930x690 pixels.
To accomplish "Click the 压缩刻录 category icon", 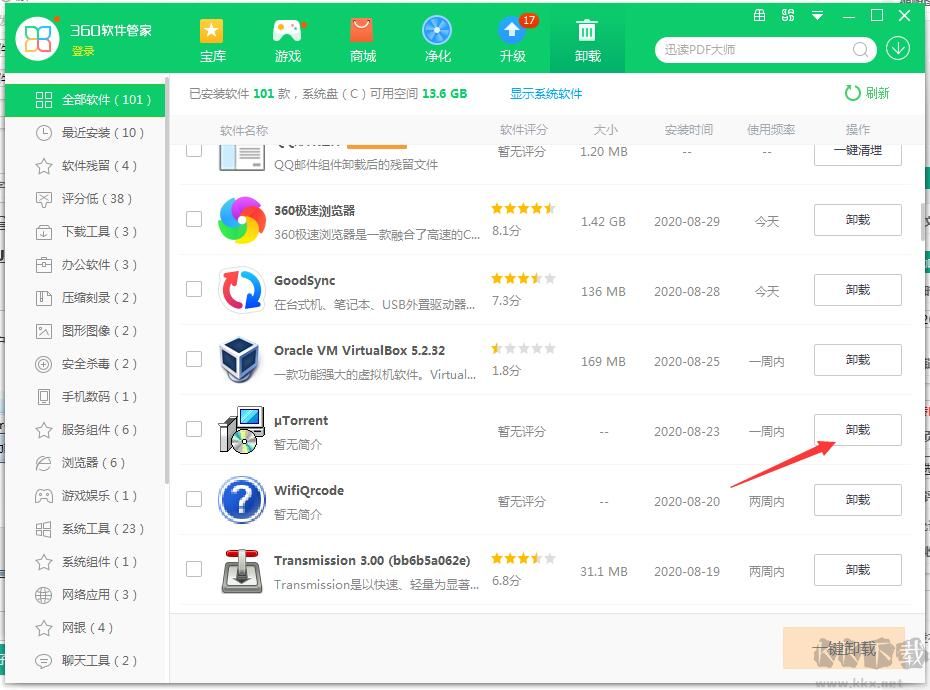I will [x=43, y=298].
